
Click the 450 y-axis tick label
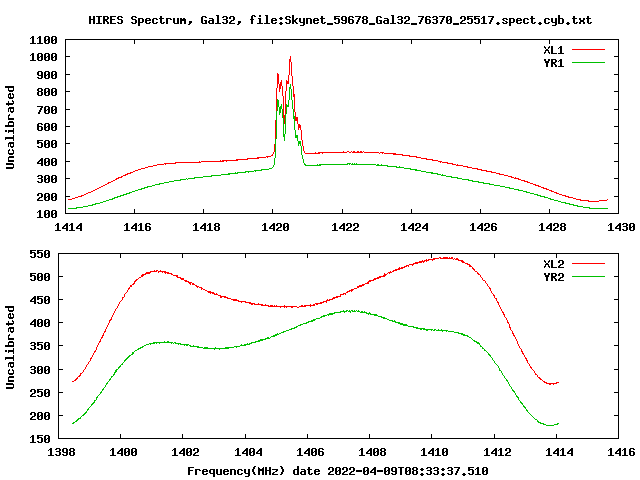point(40,300)
